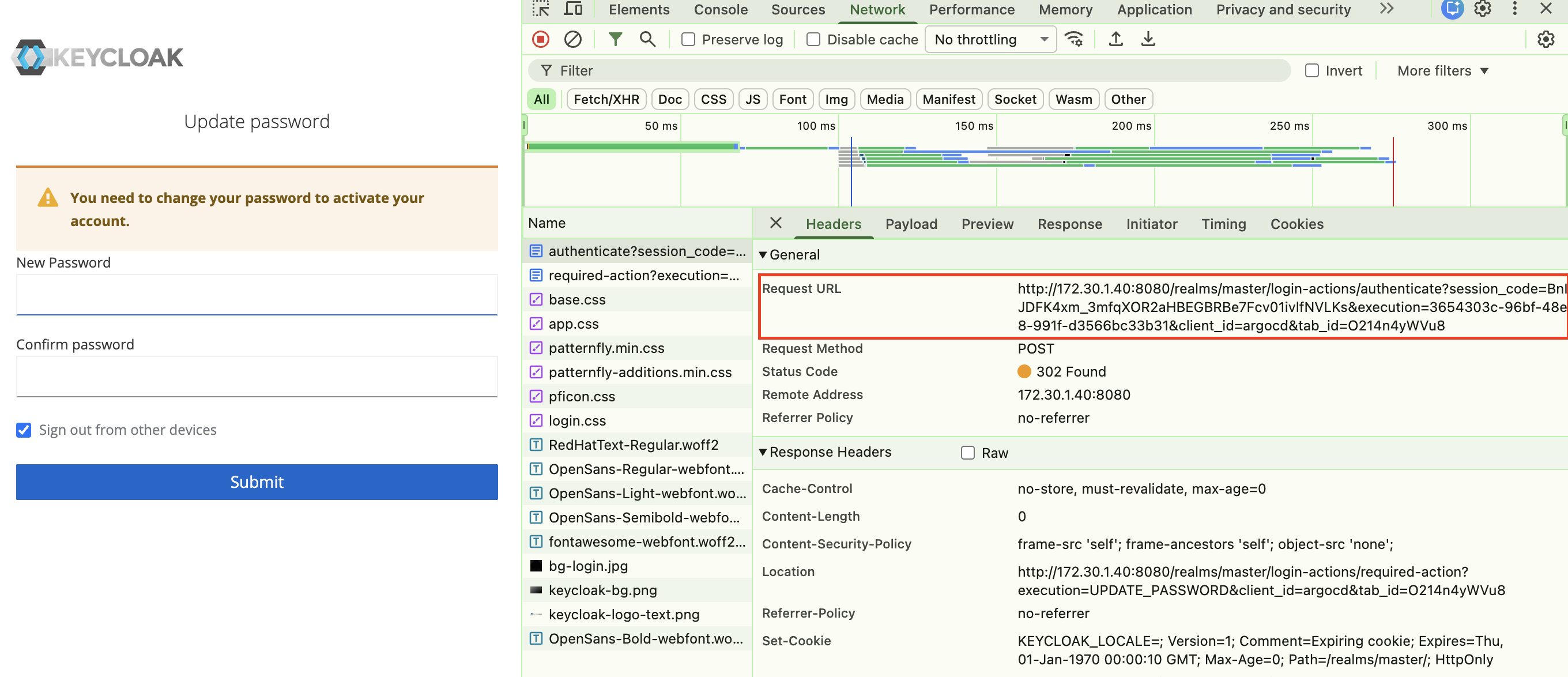Viewport: 1568px width, 677px height.
Task: Switch to the Console tab
Action: [720, 10]
